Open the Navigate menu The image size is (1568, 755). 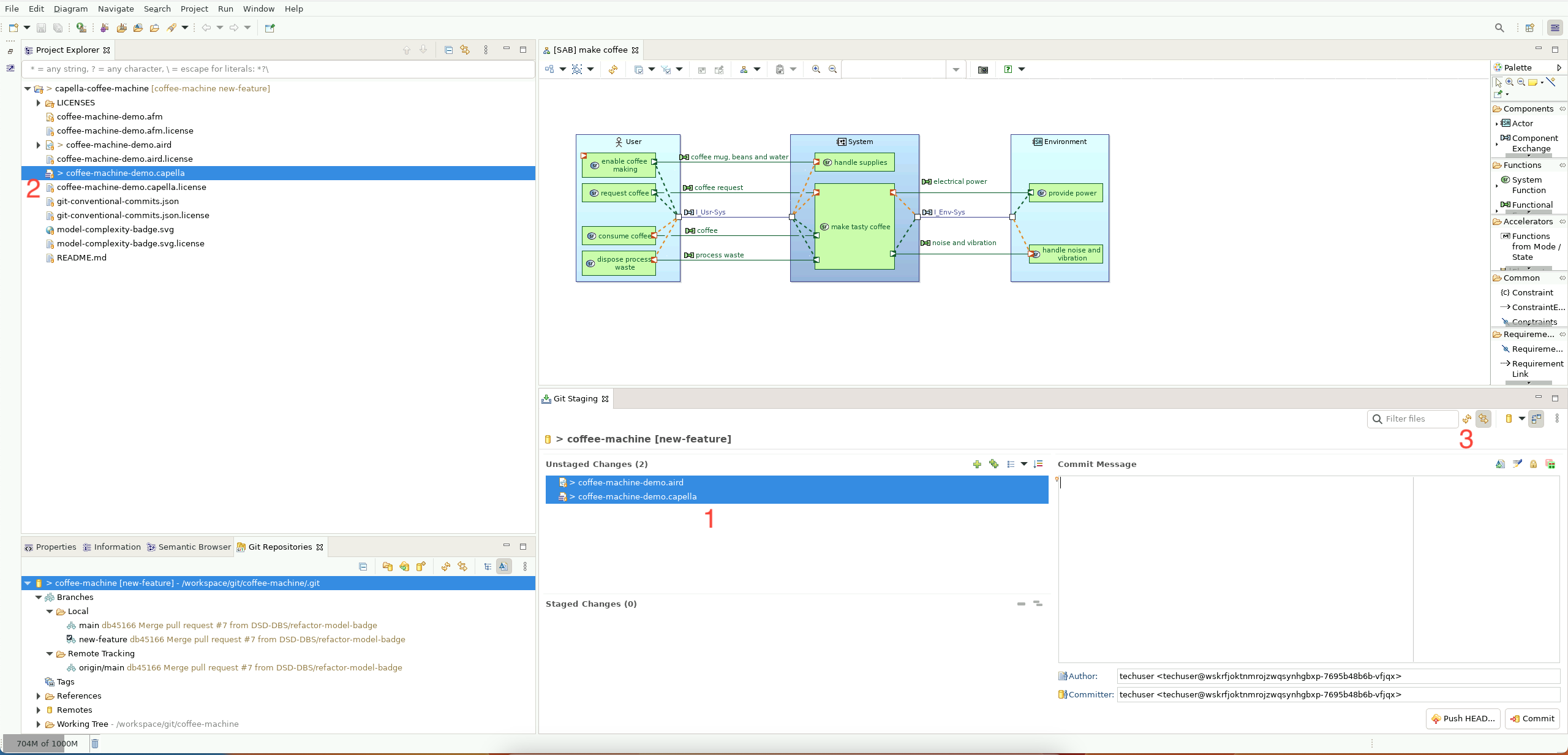pyautogui.click(x=115, y=9)
